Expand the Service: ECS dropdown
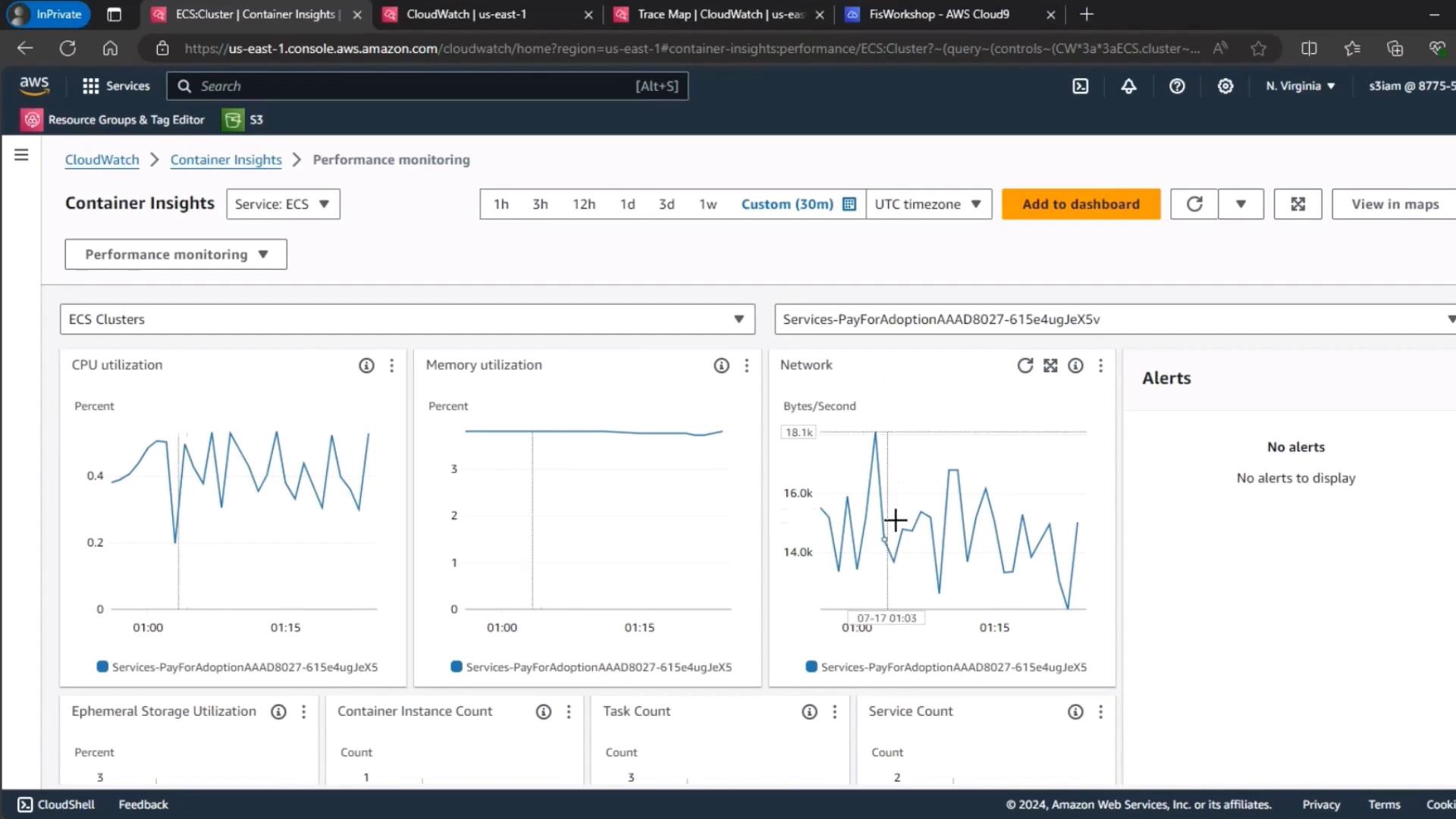Screen dimensions: 1456x819 283,204
